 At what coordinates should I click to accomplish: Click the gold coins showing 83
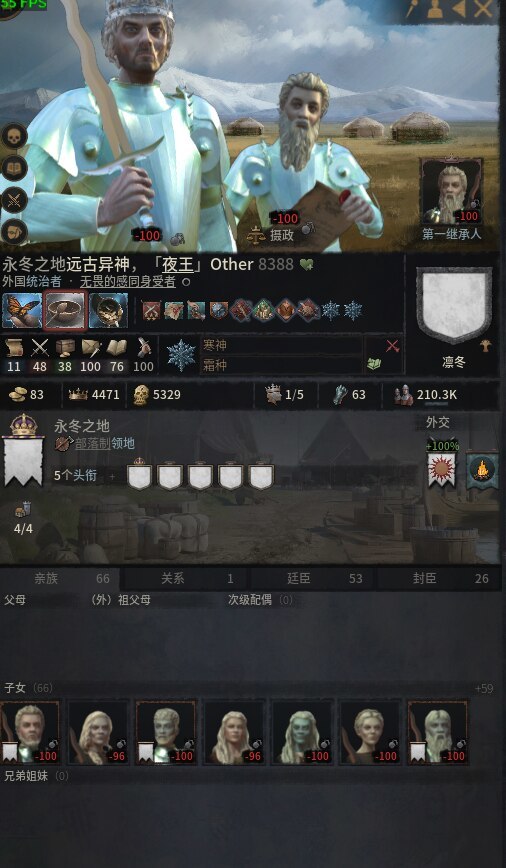click(x=26, y=395)
